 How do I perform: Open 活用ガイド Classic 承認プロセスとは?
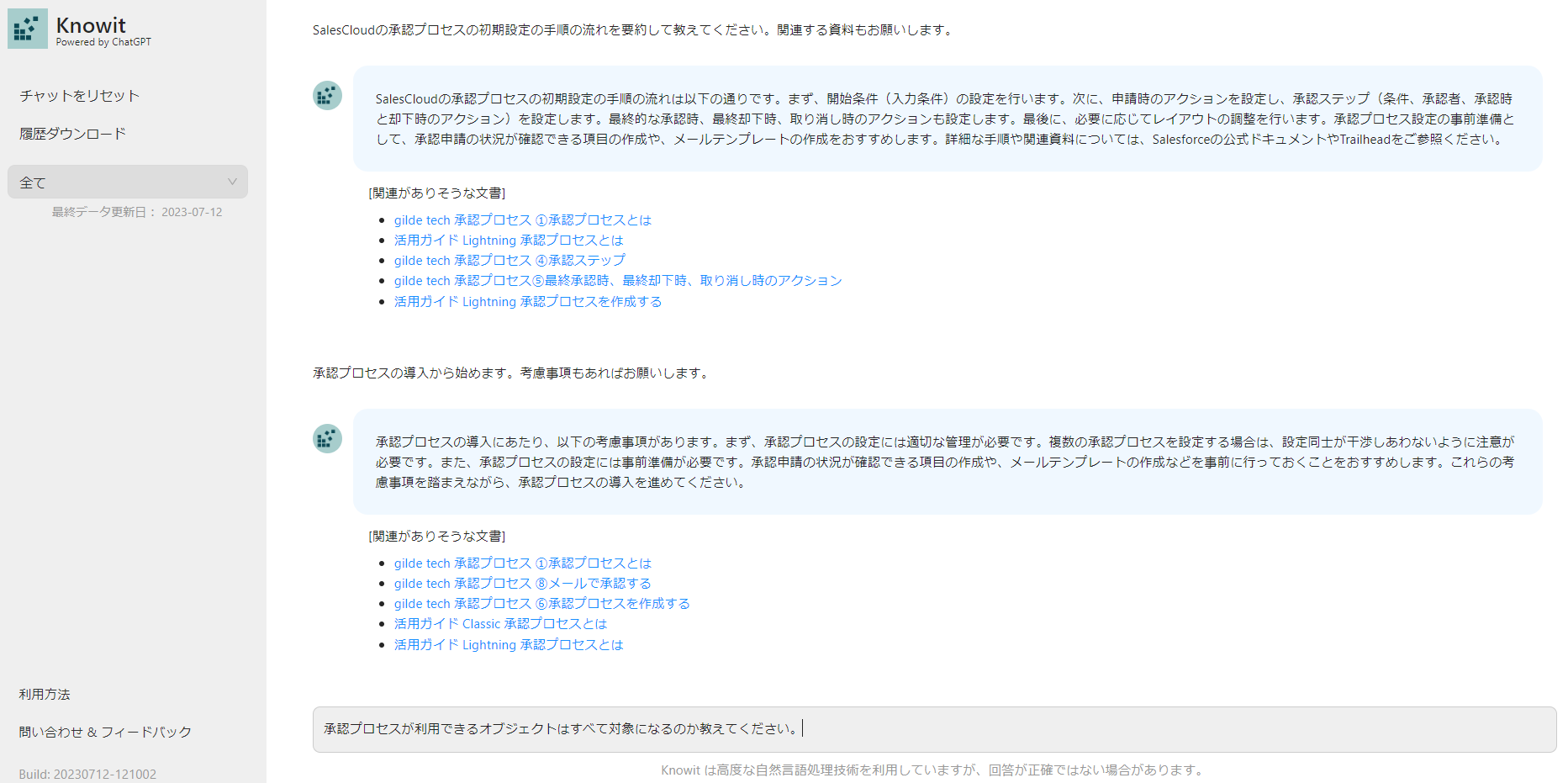tap(499, 623)
